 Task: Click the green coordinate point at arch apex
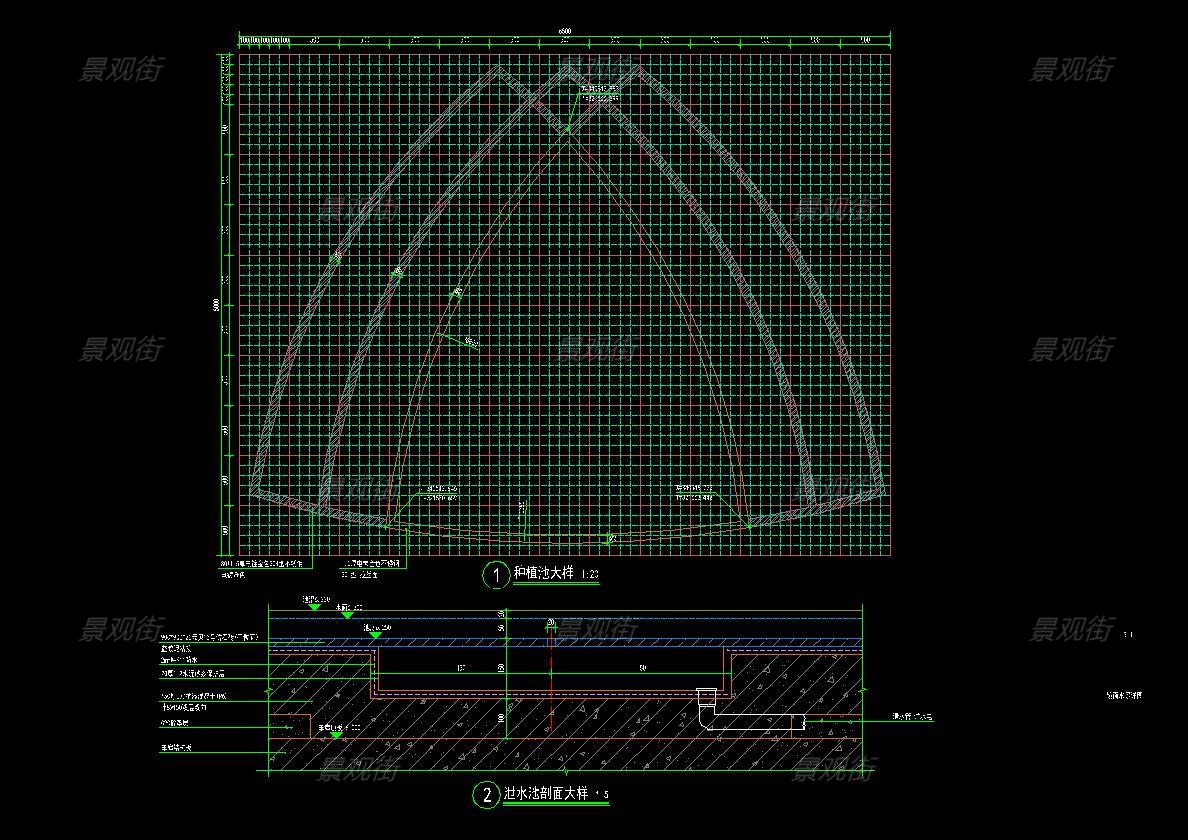pos(568,128)
